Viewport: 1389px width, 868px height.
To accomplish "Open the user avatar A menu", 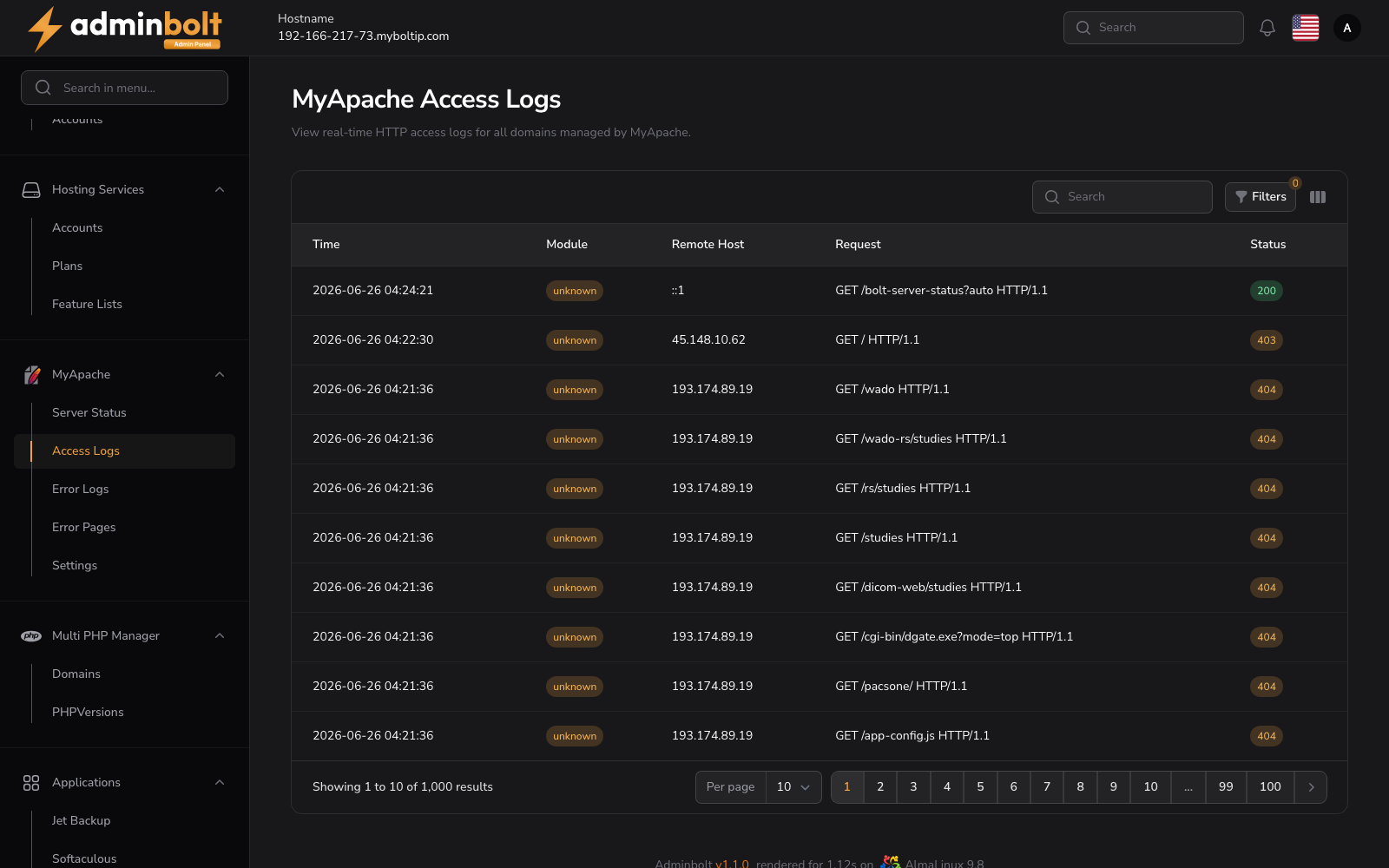I will tap(1347, 28).
